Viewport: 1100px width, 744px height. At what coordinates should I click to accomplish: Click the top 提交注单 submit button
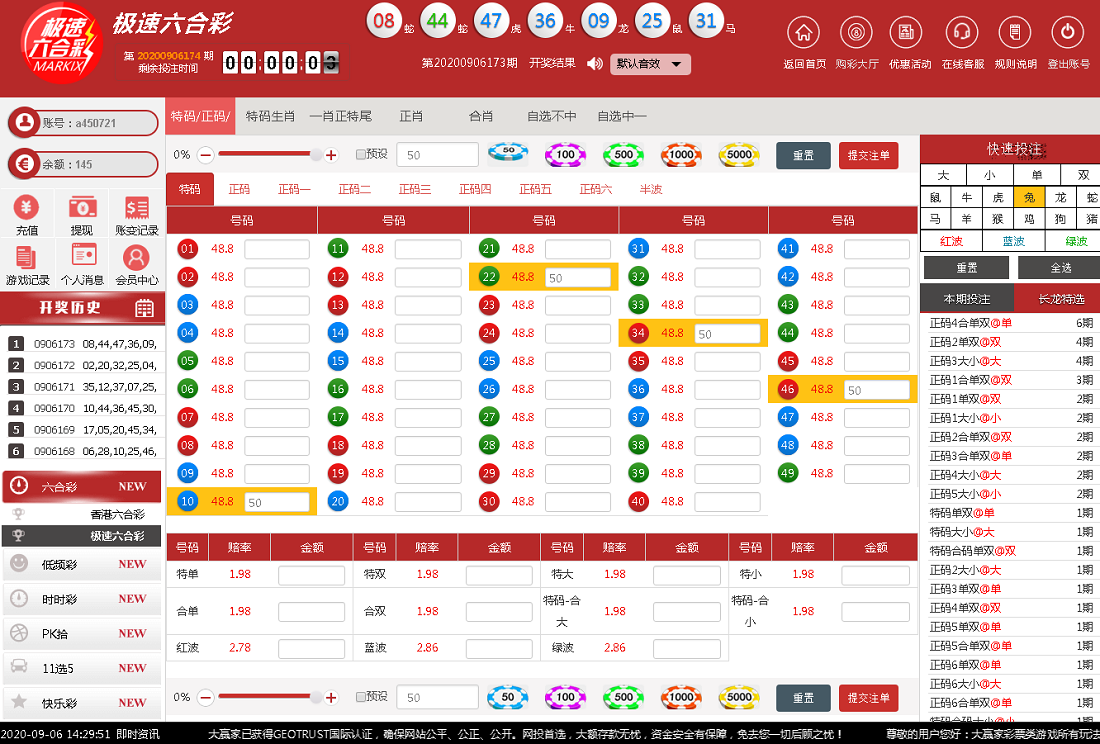pyautogui.click(x=868, y=155)
